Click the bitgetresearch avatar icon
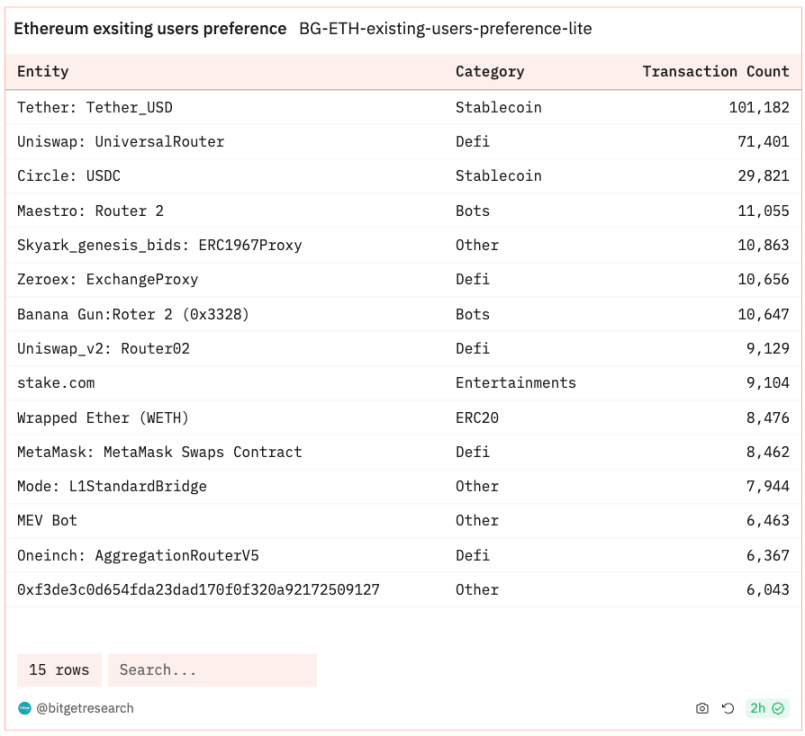The width and height of the screenshot is (805, 736). pos(25,708)
